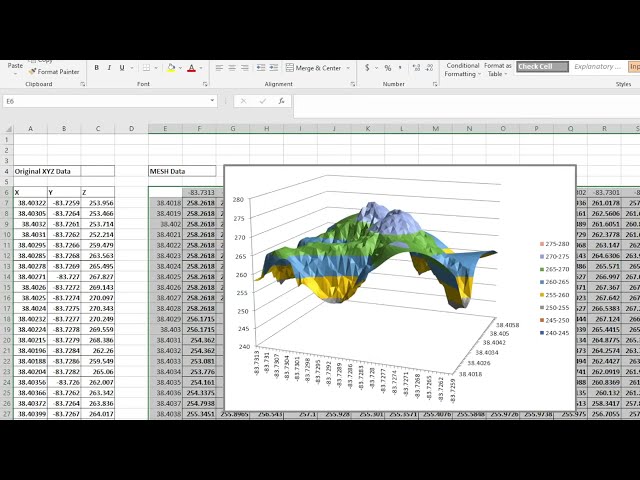Select cell with value 38.4018 in column E
Viewport: 640px width, 480px height.
(x=165, y=203)
